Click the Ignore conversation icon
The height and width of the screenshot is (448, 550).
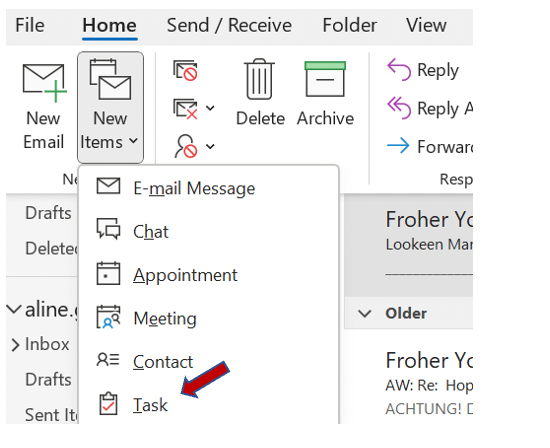click(185, 71)
